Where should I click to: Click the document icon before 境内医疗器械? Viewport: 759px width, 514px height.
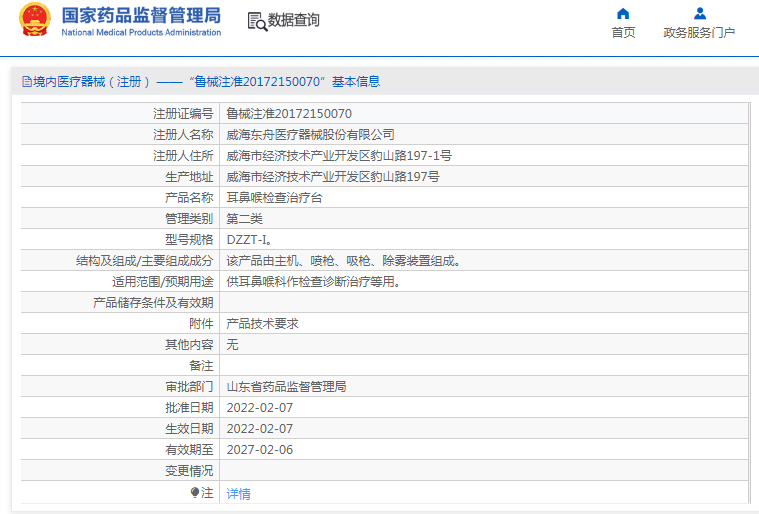27,82
